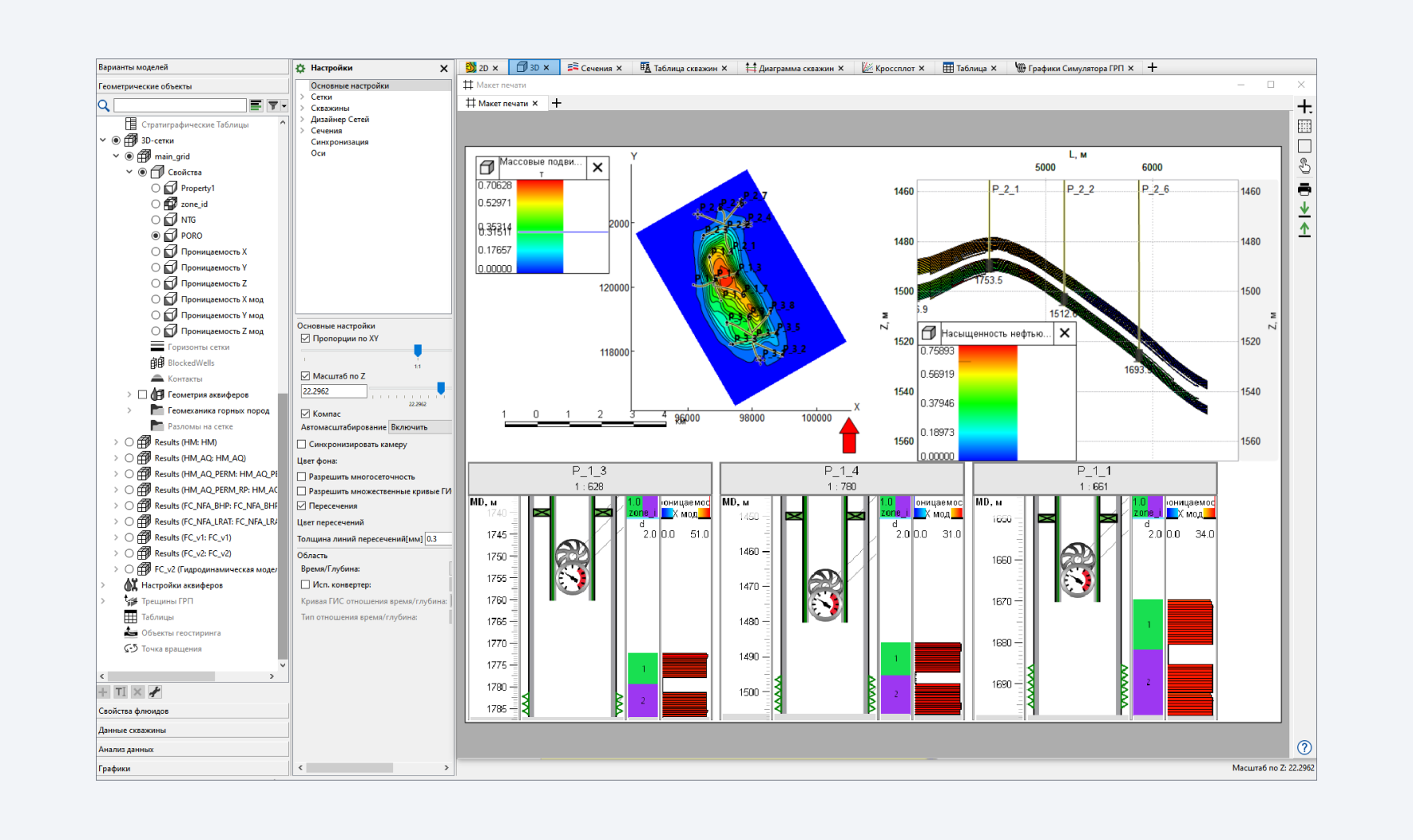The width and height of the screenshot is (1413, 840).
Task: Click the cube icon in Массовые подви... legend
Action: click(x=486, y=168)
